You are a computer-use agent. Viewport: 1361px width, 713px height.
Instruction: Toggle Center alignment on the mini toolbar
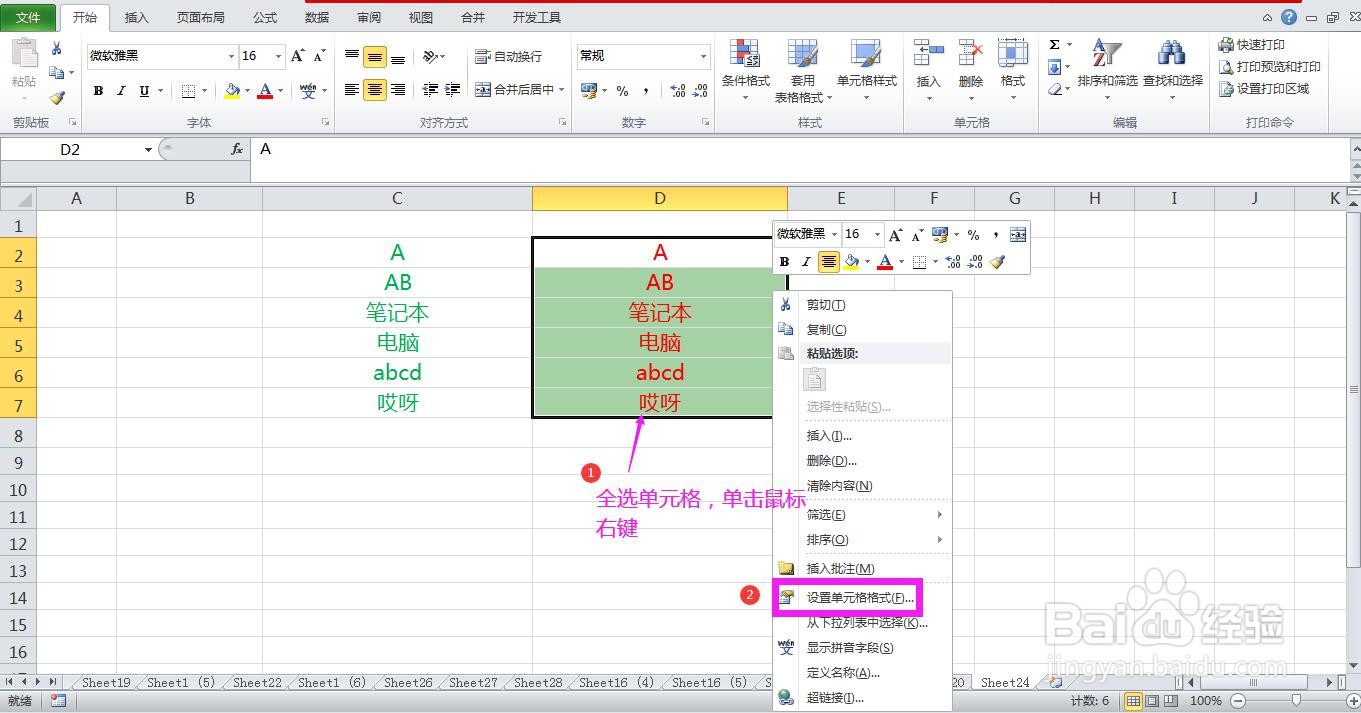coord(829,262)
